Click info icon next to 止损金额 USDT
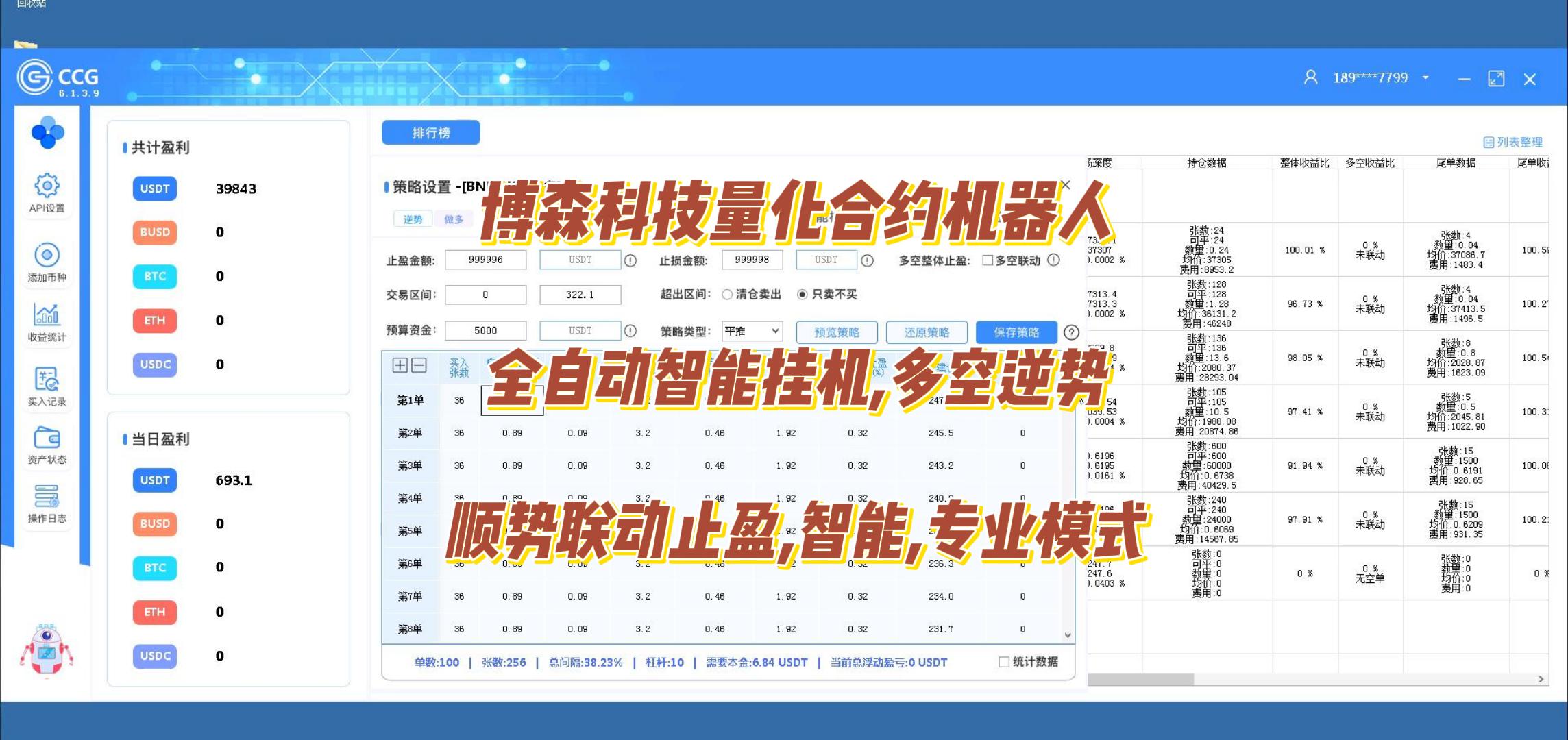The image size is (1568, 740). [x=867, y=260]
